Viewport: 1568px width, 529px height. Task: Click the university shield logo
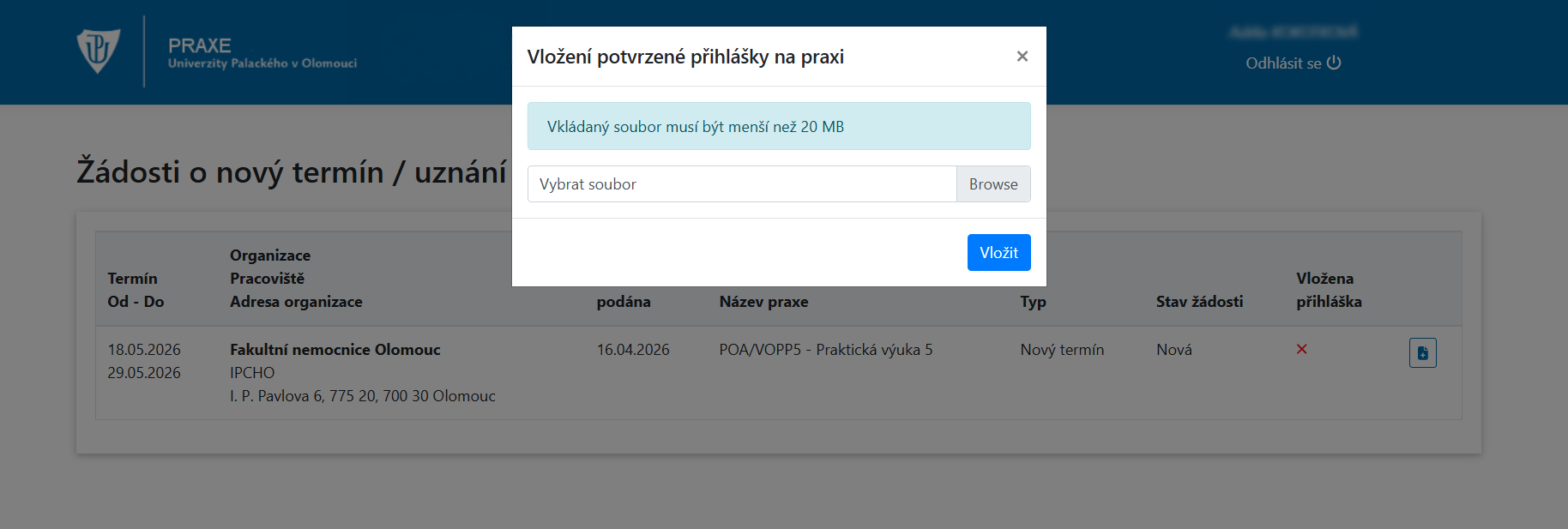98,51
